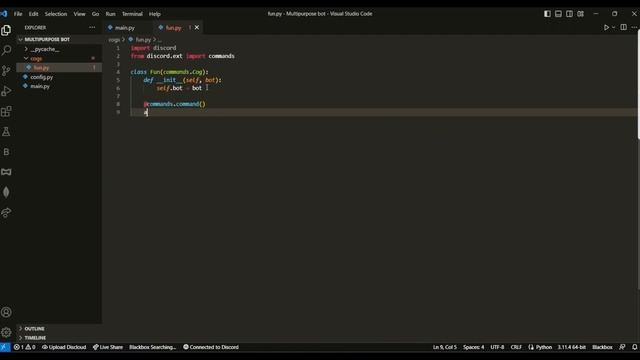Click the Run Python File play button
Viewport: 640px width, 360px height.
point(606,27)
